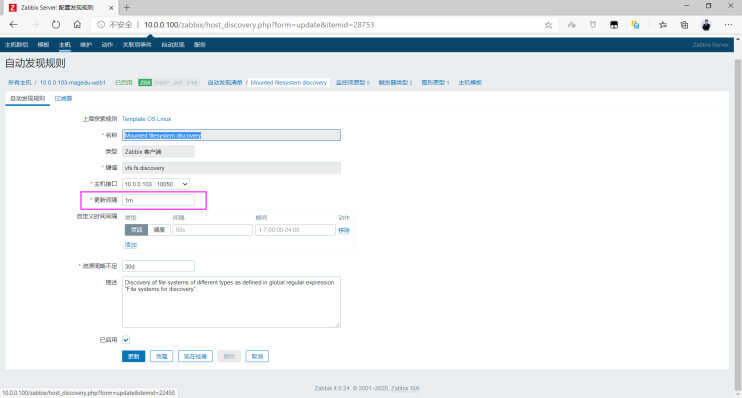742x398 pixels.
Task: Click the shield extension icon in toolbar
Action: point(592,25)
